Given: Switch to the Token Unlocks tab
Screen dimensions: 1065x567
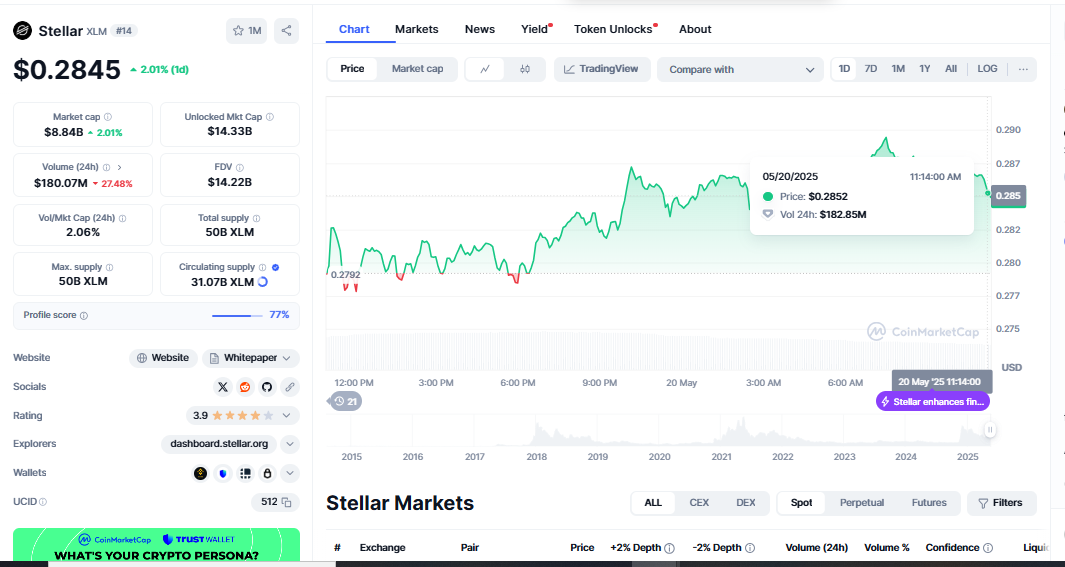Looking at the screenshot, I should click(x=613, y=29).
